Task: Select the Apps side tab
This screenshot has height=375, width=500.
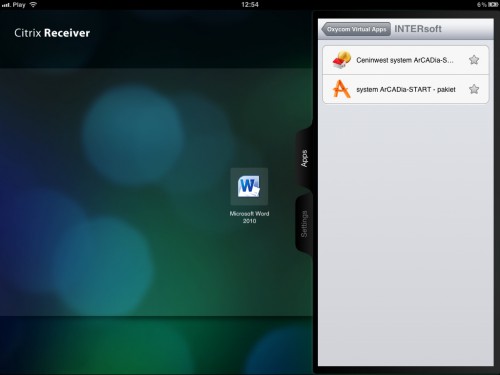Action: (x=304, y=159)
